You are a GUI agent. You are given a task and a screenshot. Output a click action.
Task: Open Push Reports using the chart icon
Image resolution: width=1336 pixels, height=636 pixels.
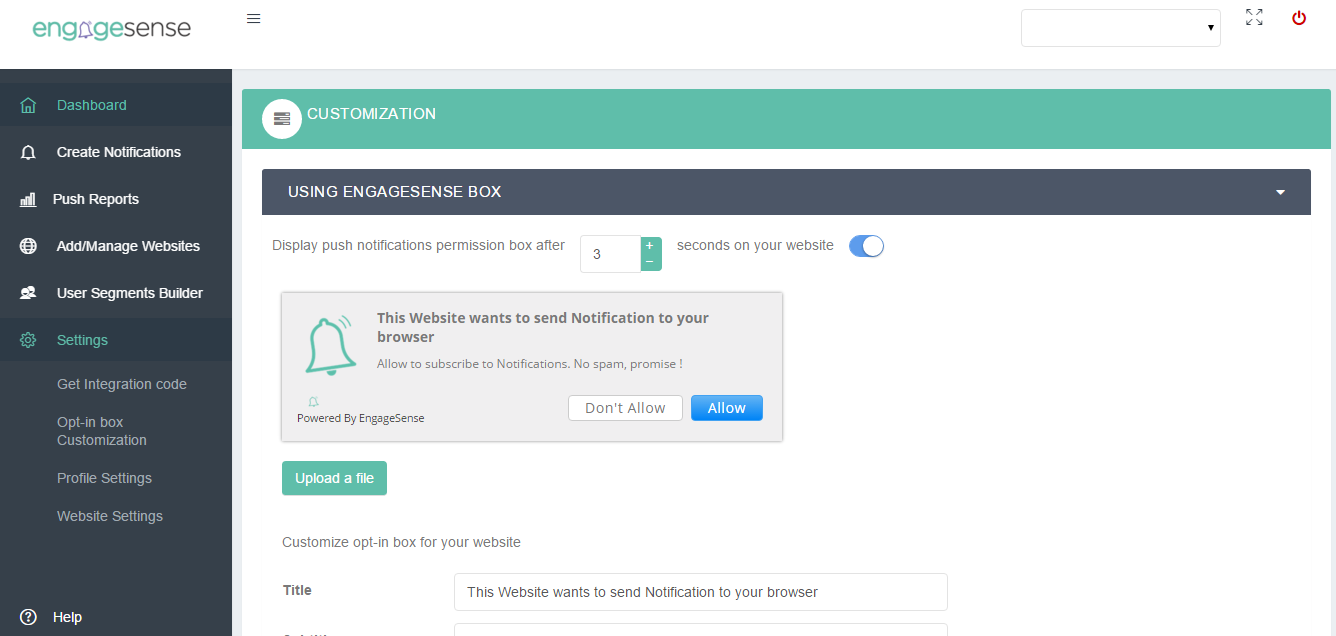click(x=27, y=198)
